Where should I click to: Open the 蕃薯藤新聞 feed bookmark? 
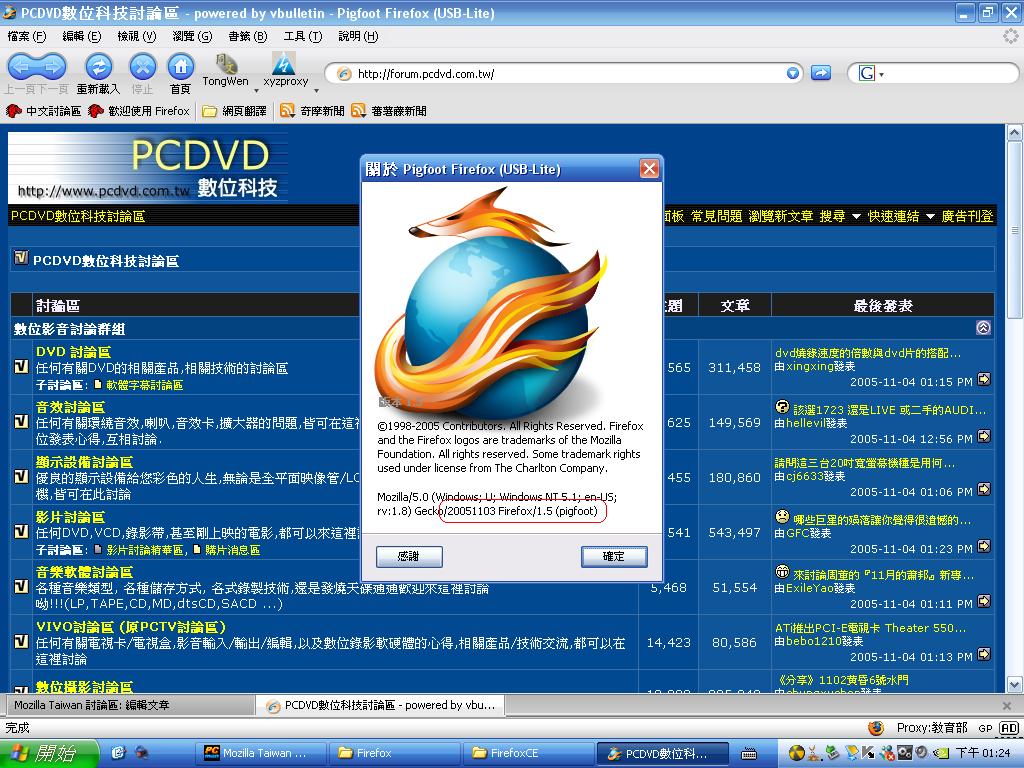(x=389, y=111)
